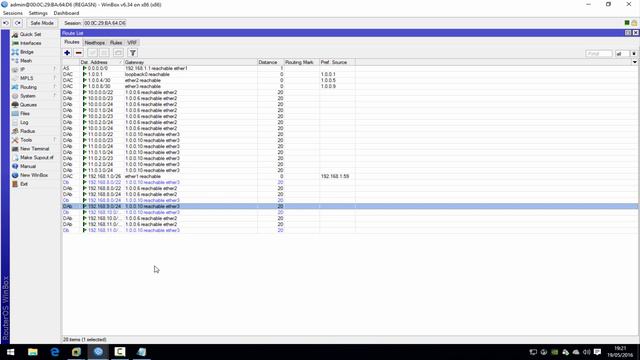Click the padlock secure-session icon
Image resolution: width=640 pixels, height=360 pixels.
(x=634, y=23)
